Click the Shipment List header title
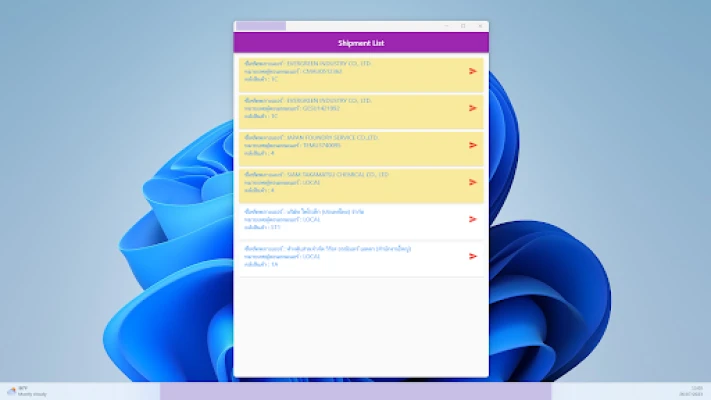 [361, 43]
